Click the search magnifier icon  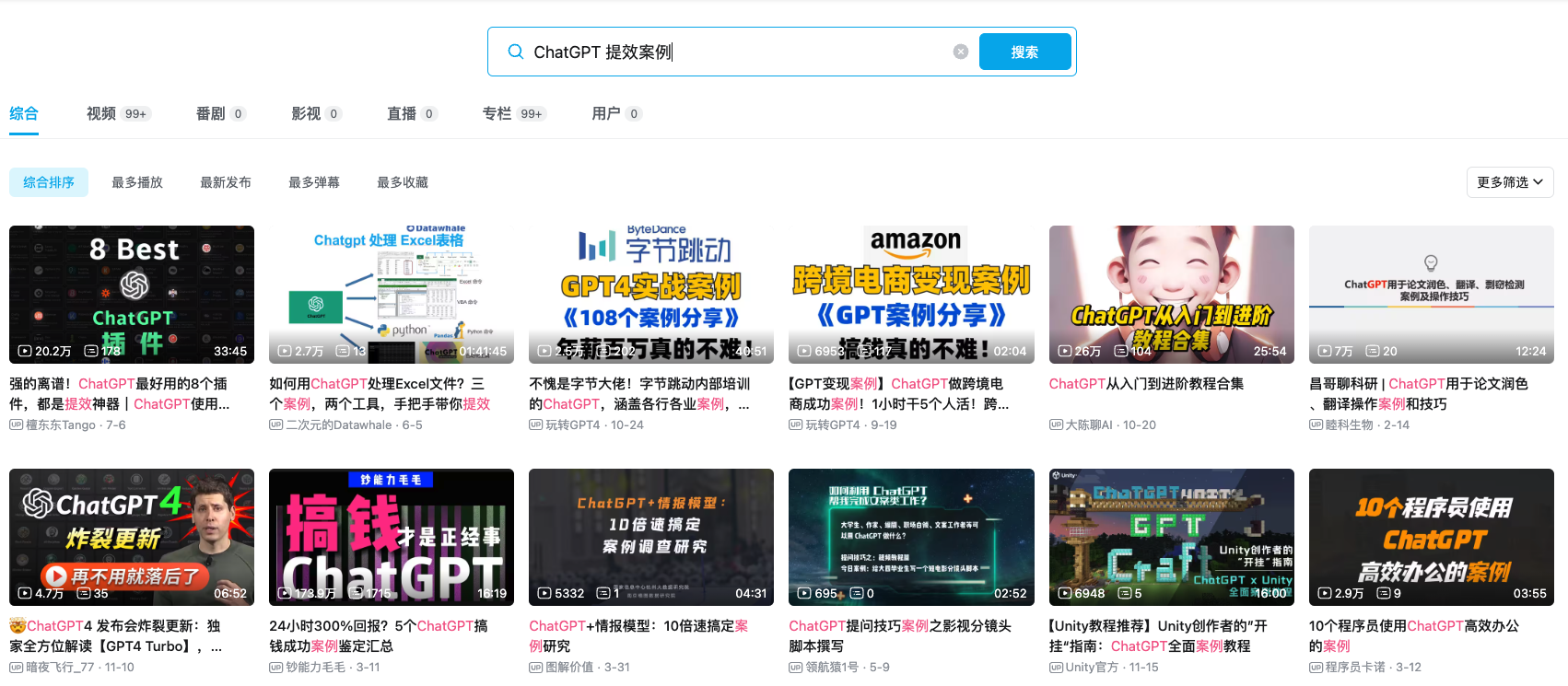pyautogui.click(x=516, y=52)
